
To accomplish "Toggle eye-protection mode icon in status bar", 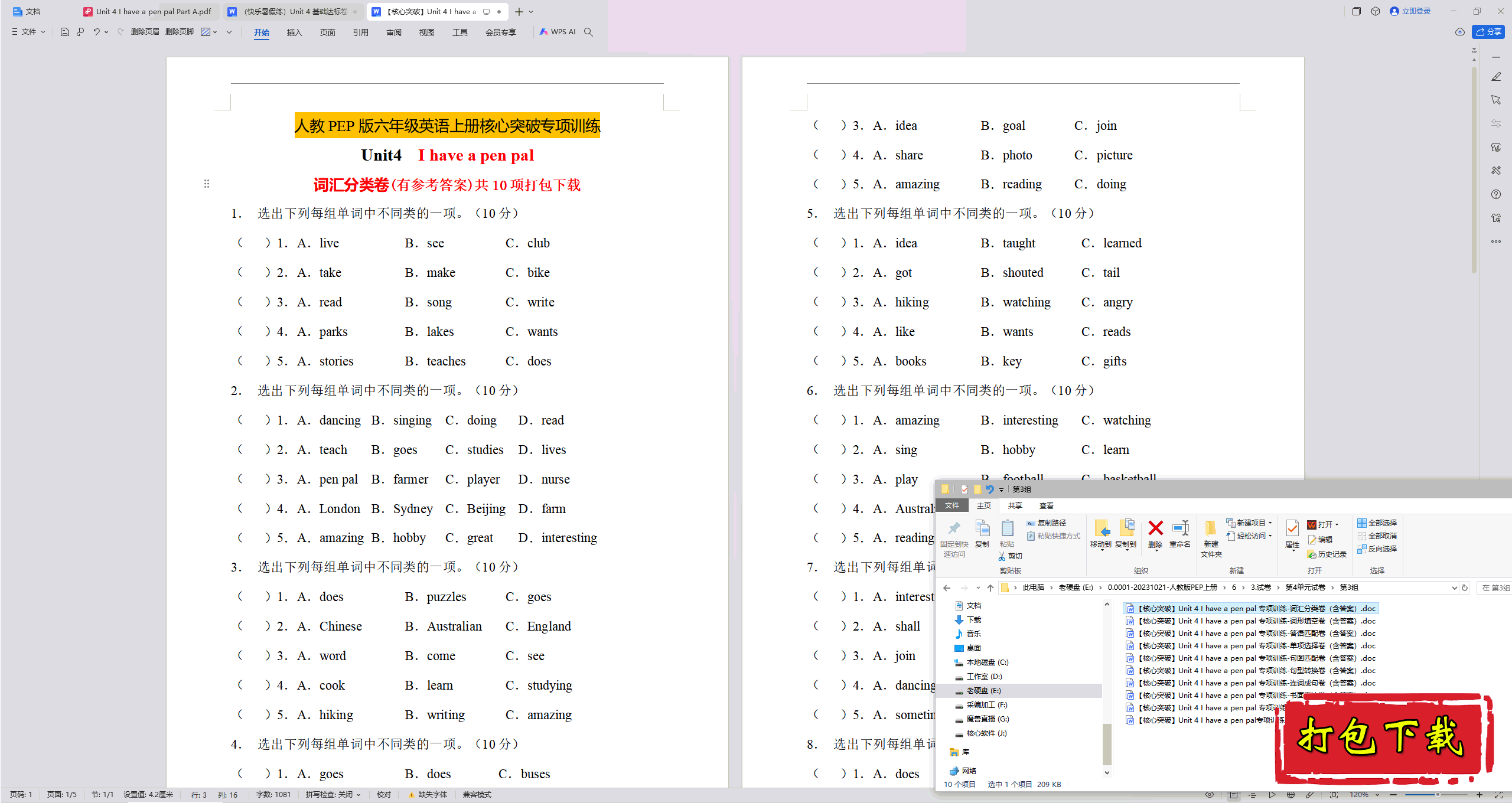I will pos(1209,795).
